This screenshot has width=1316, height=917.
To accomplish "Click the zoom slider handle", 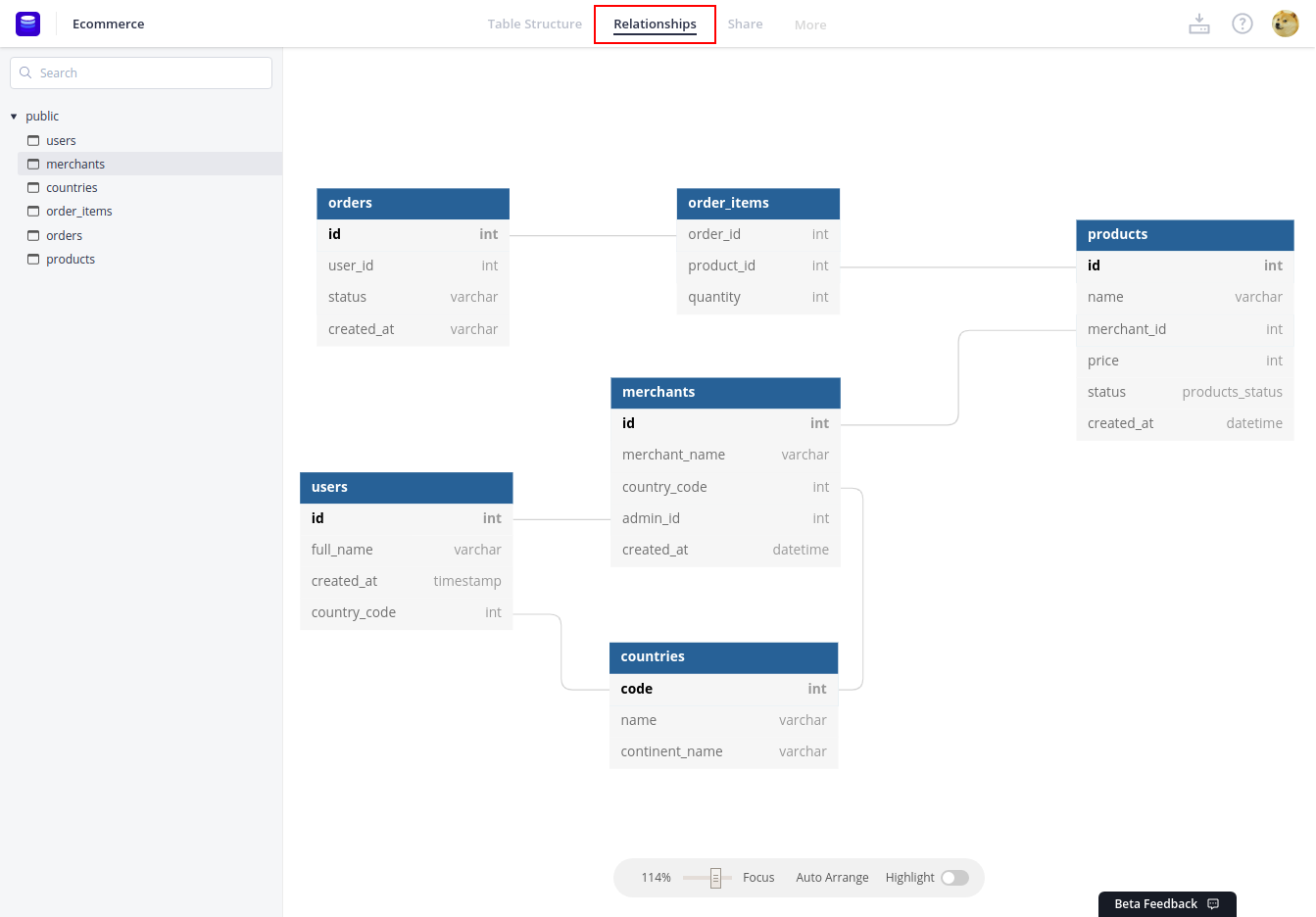I will (715, 878).
